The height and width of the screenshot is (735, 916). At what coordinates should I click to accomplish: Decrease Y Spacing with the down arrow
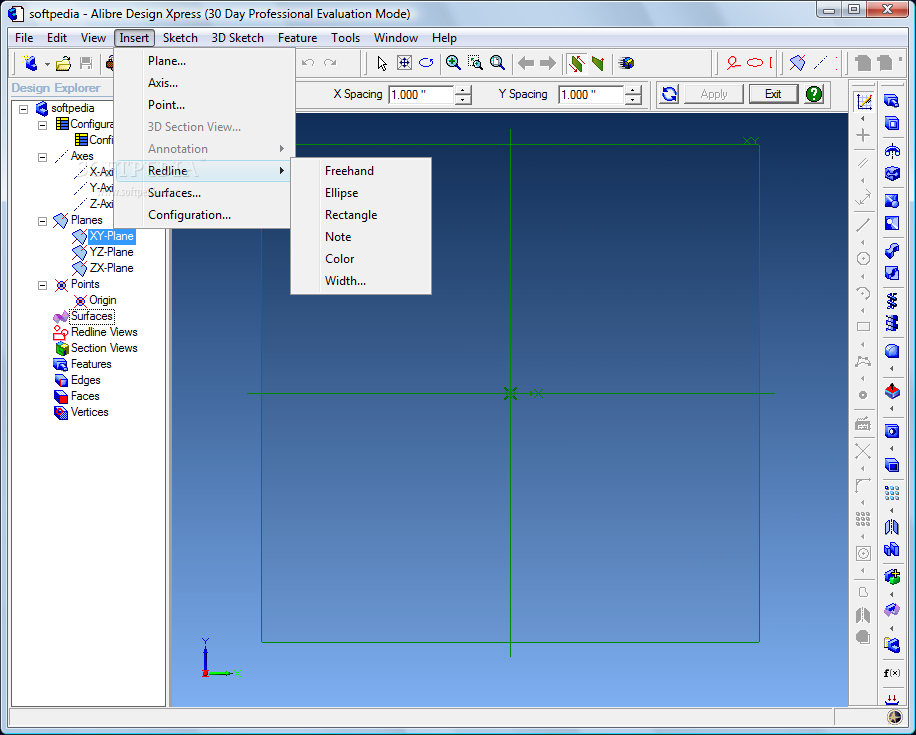(x=633, y=99)
